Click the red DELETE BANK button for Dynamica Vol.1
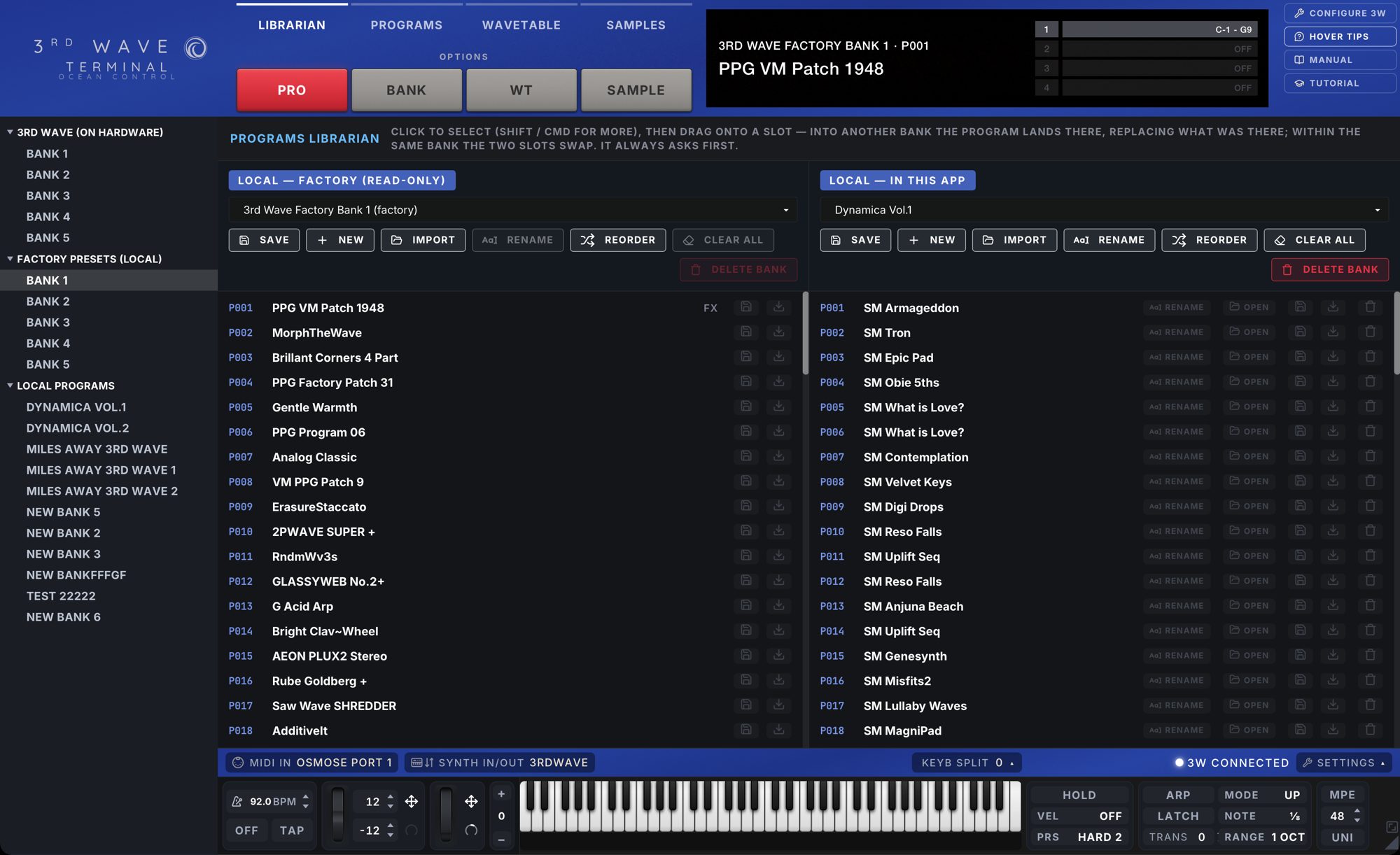This screenshot has width=1400, height=855. (1330, 269)
